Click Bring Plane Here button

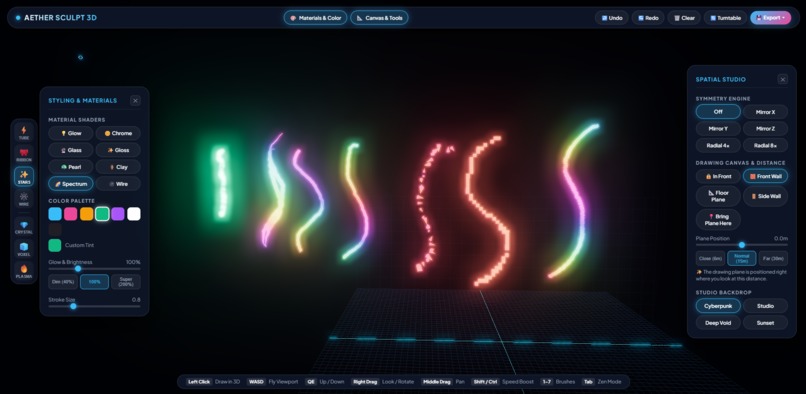tap(718, 220)
